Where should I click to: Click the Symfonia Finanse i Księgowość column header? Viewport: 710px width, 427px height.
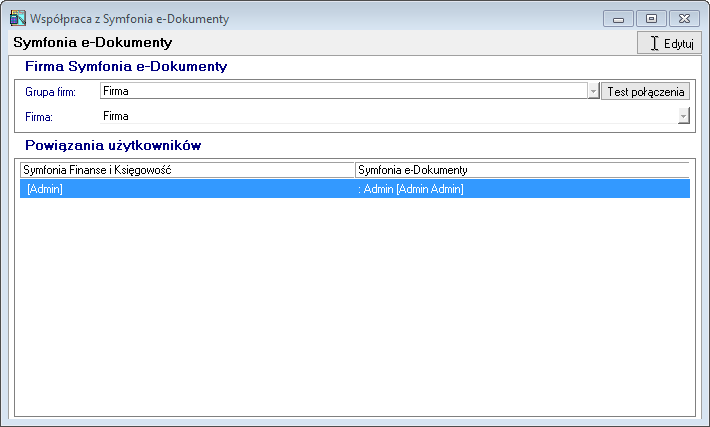(187, 170)
